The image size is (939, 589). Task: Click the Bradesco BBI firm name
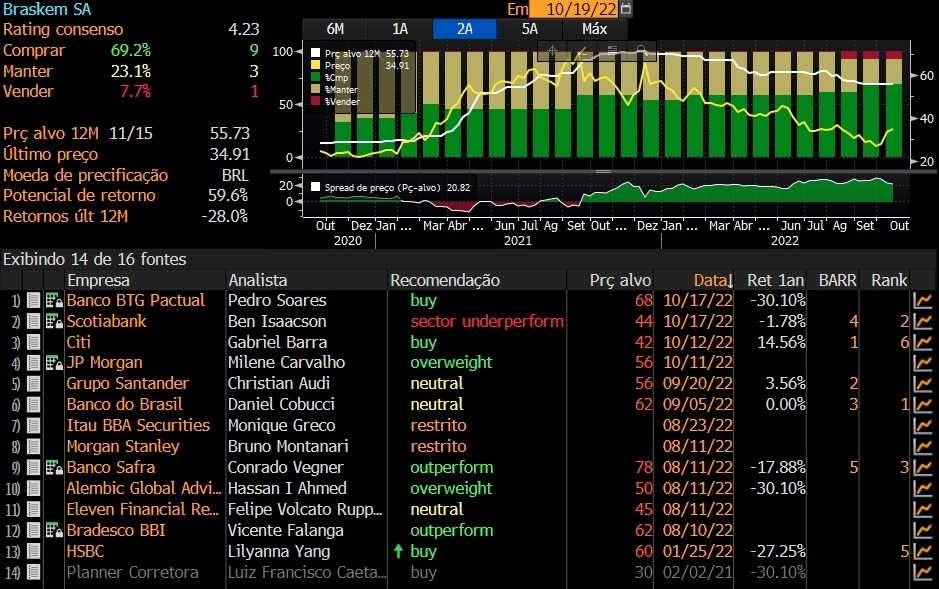(116, 530)
